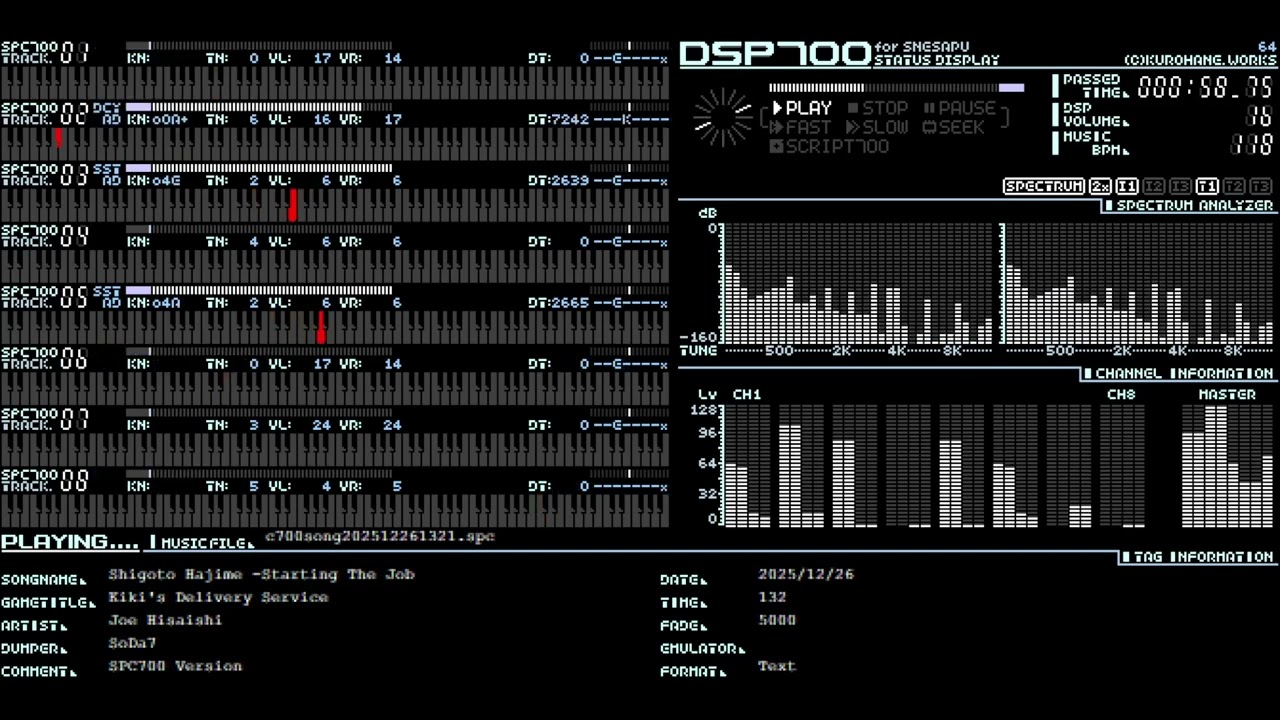The image size is (1280, 720).
Task: Click the SST envelope state on track 03
Action: (106, 168)
